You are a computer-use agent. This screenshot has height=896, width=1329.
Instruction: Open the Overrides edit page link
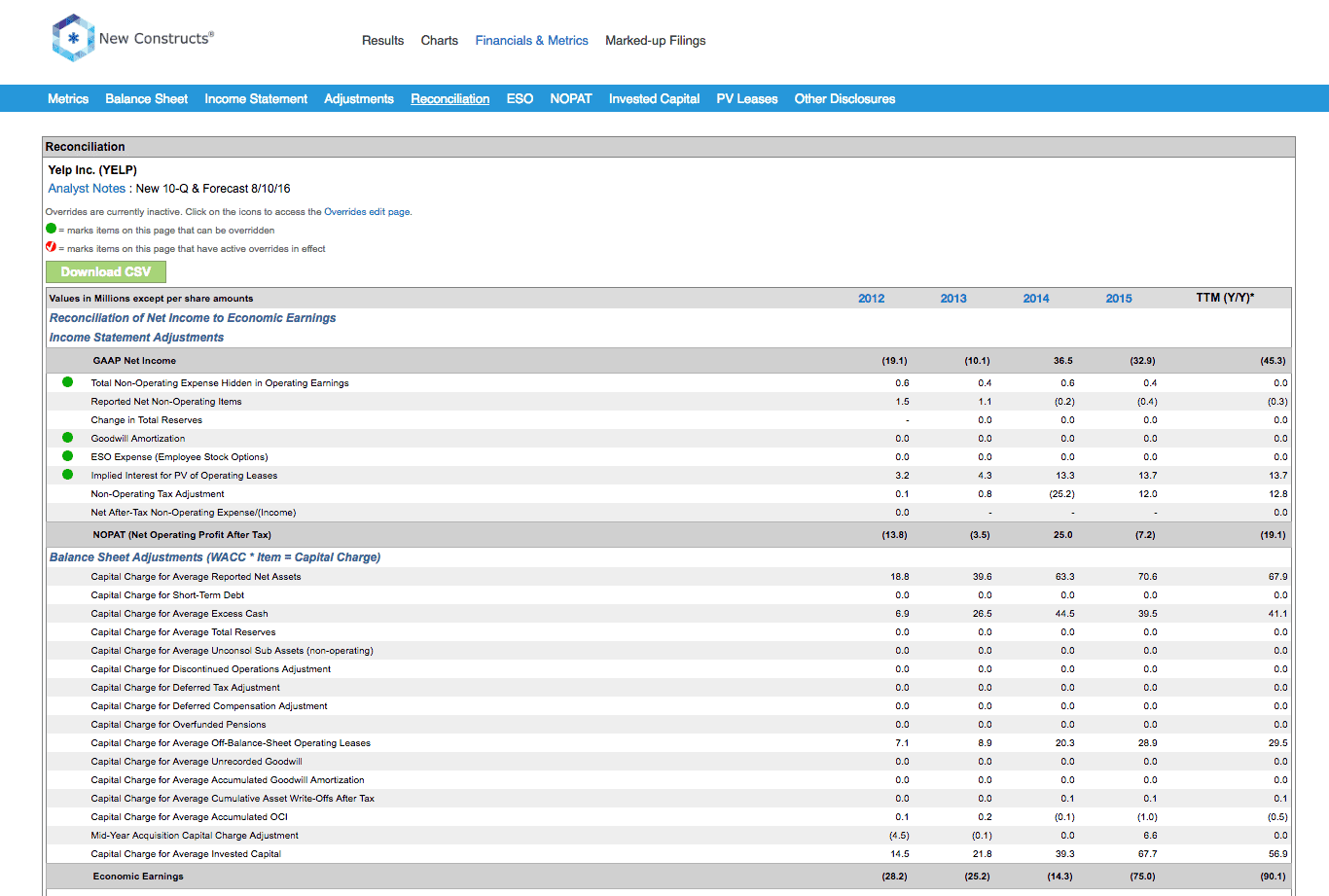tap(367, 212)
